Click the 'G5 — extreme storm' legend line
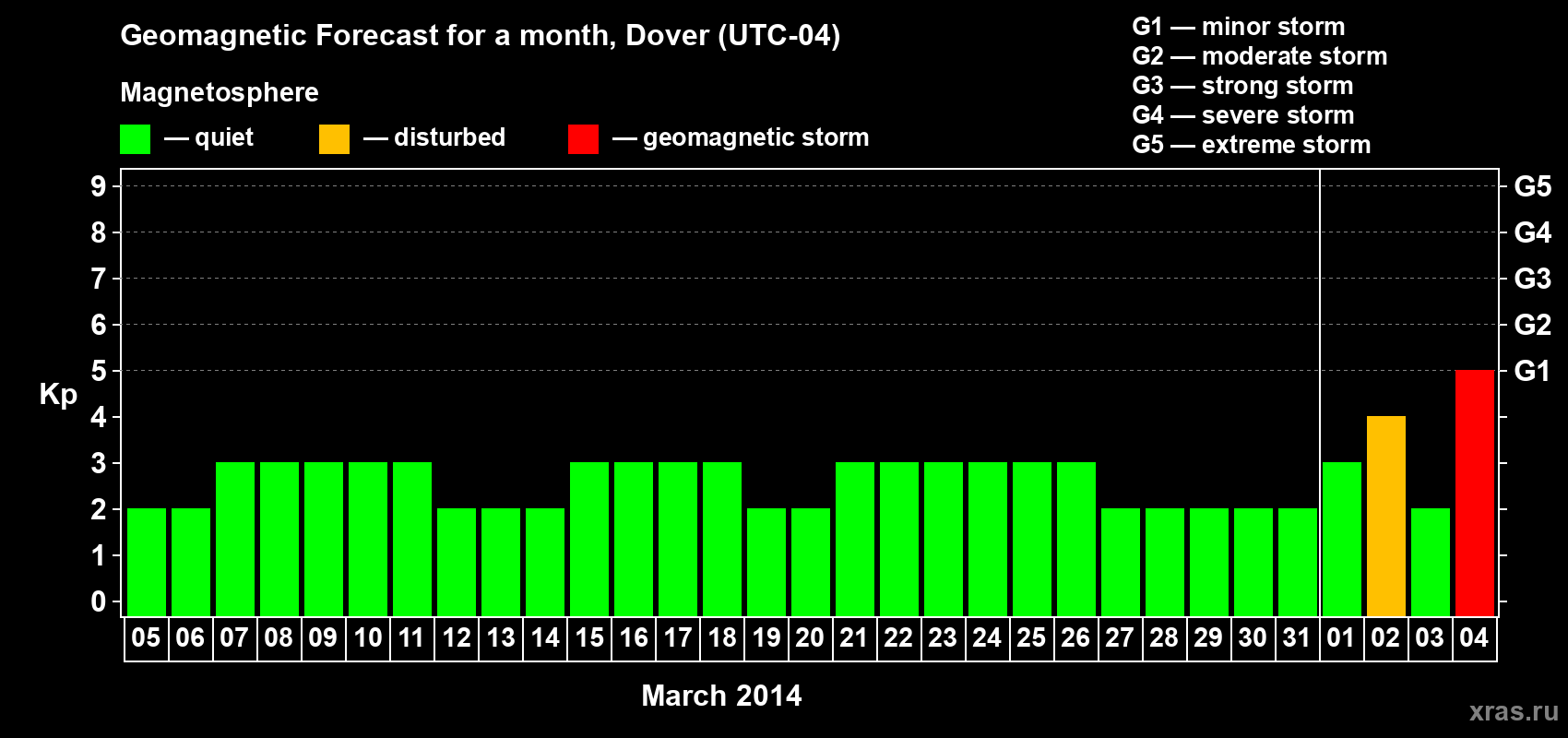 1251,145
